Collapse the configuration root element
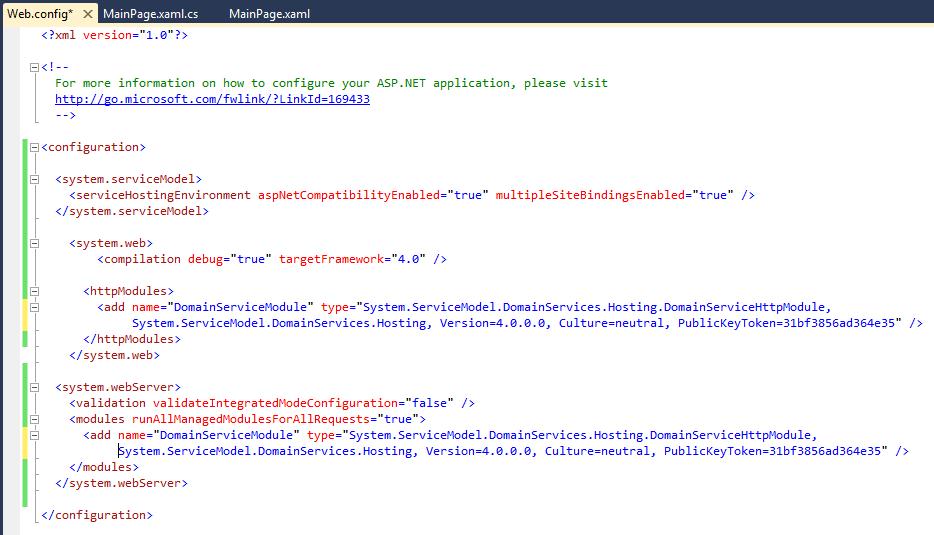 (35, 147)
